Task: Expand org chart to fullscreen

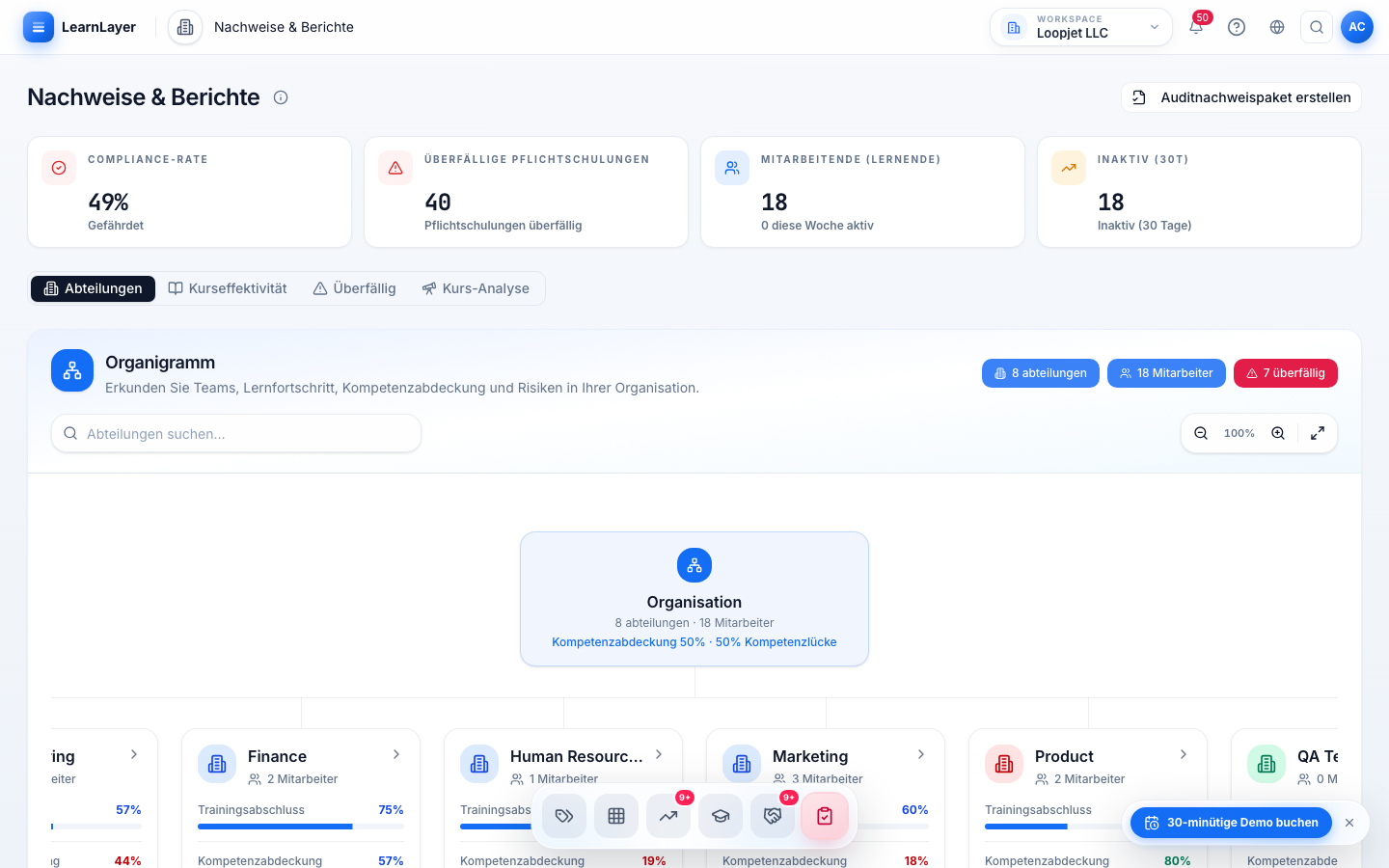Action: click(x=1318, y=433)
